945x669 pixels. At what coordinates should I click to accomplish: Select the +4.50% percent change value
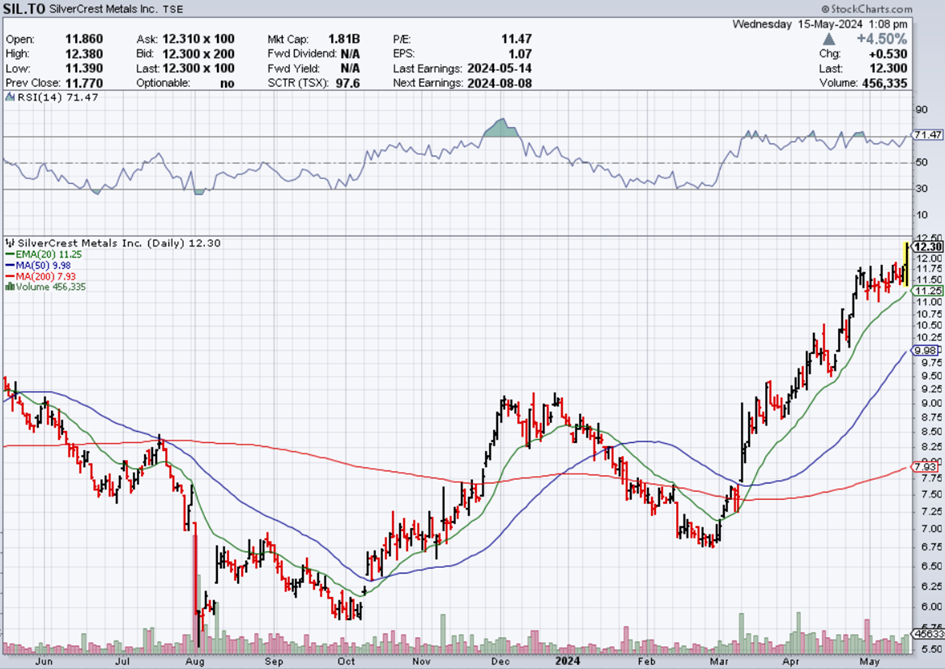point(882,39)
